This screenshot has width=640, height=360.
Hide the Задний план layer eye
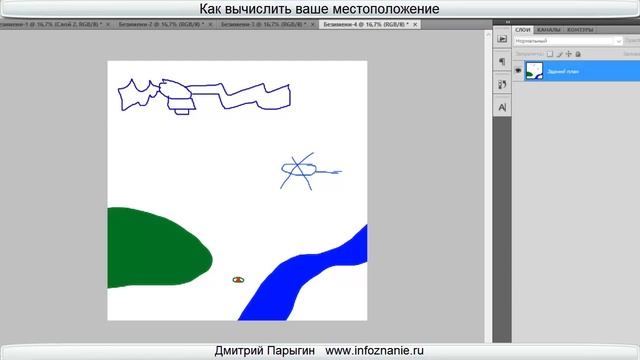pos(518,71)
